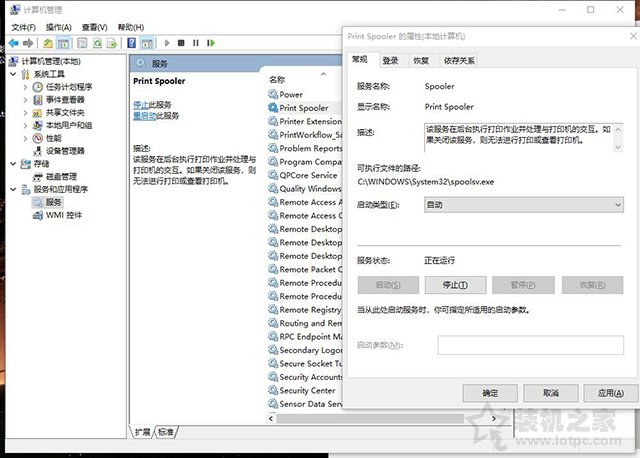Click the Refresh toolbar icon

coord(97,43)
